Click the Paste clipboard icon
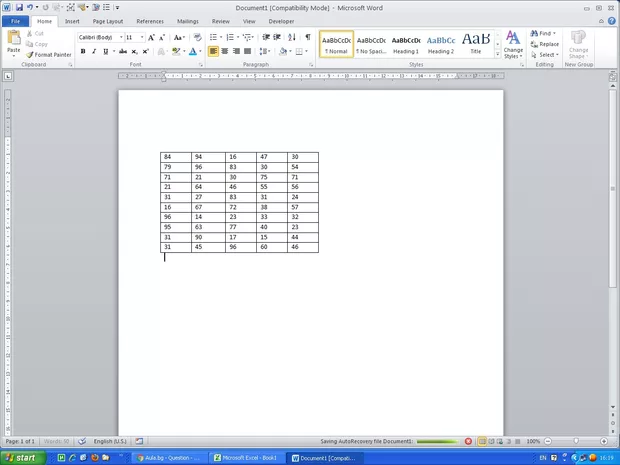The image size is (620, 465). (13, 38)
